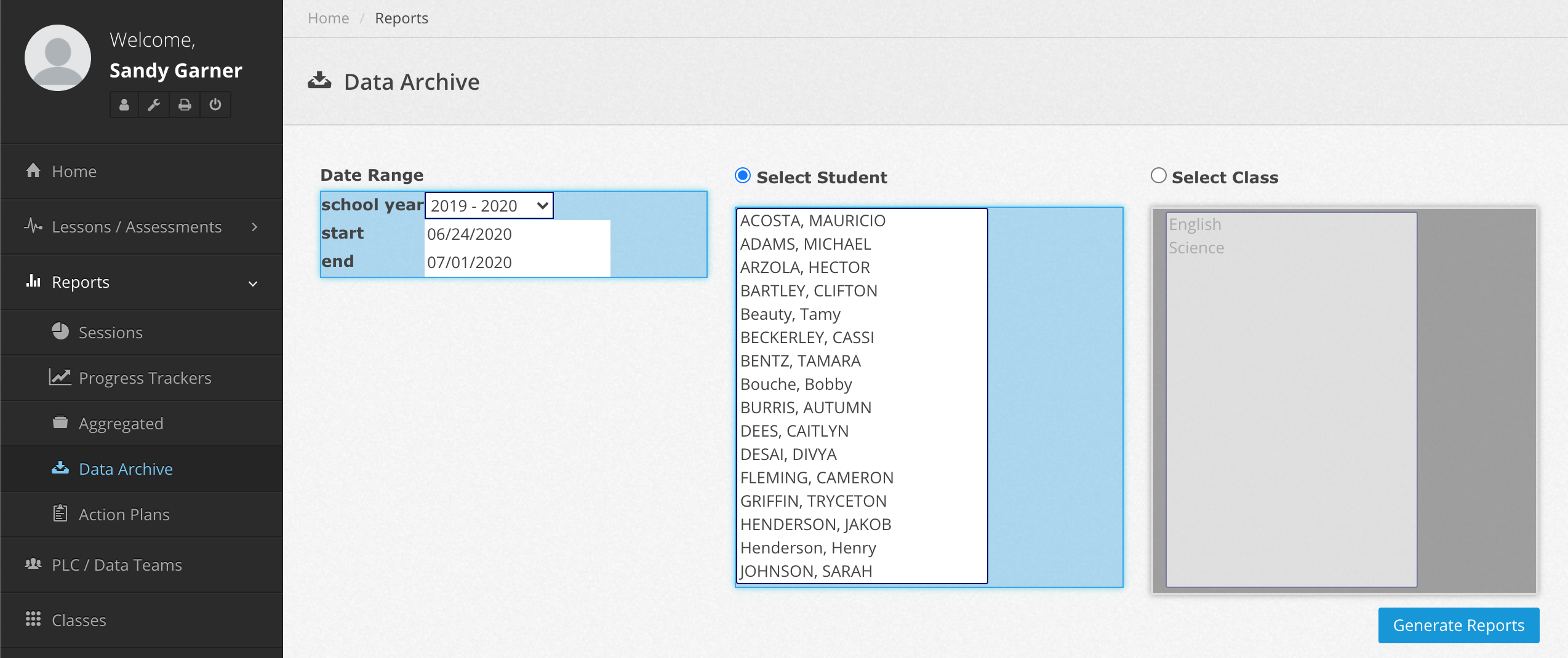Go to PLC / Data Teams
Viewport: 1568px width, 658px height.
tap(116, 565)
